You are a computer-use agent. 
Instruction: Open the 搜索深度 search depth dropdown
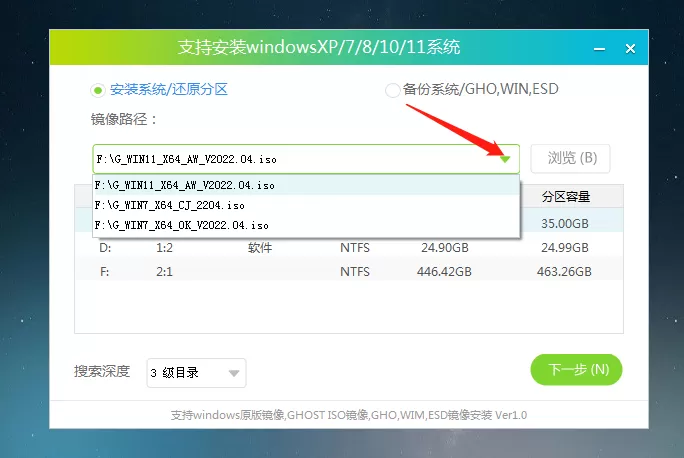tap(196, 373)
